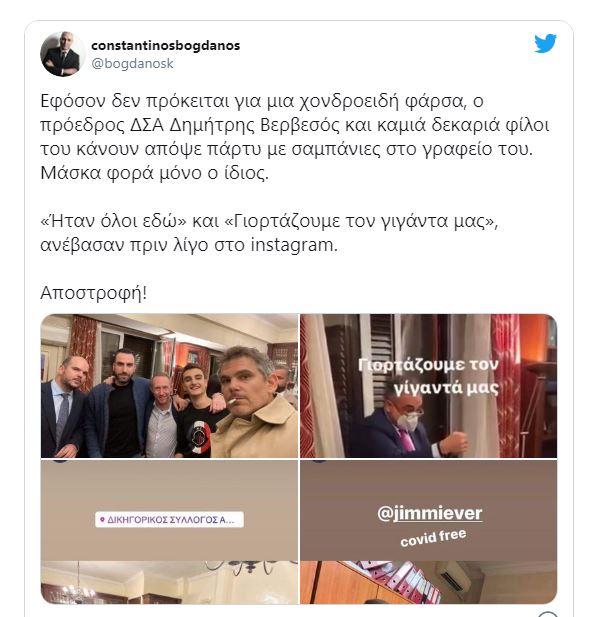This screenshot has width=597, height=617.
Task: Open the photo of the masked man
Action: [429, 386]
